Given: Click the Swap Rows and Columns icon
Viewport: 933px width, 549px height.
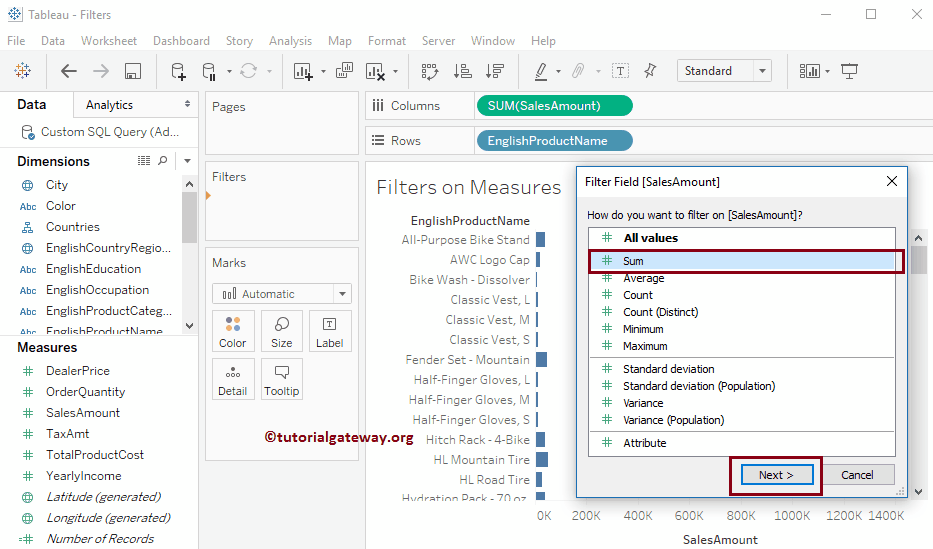Looking at the screenshot, I should pos(430,71).
